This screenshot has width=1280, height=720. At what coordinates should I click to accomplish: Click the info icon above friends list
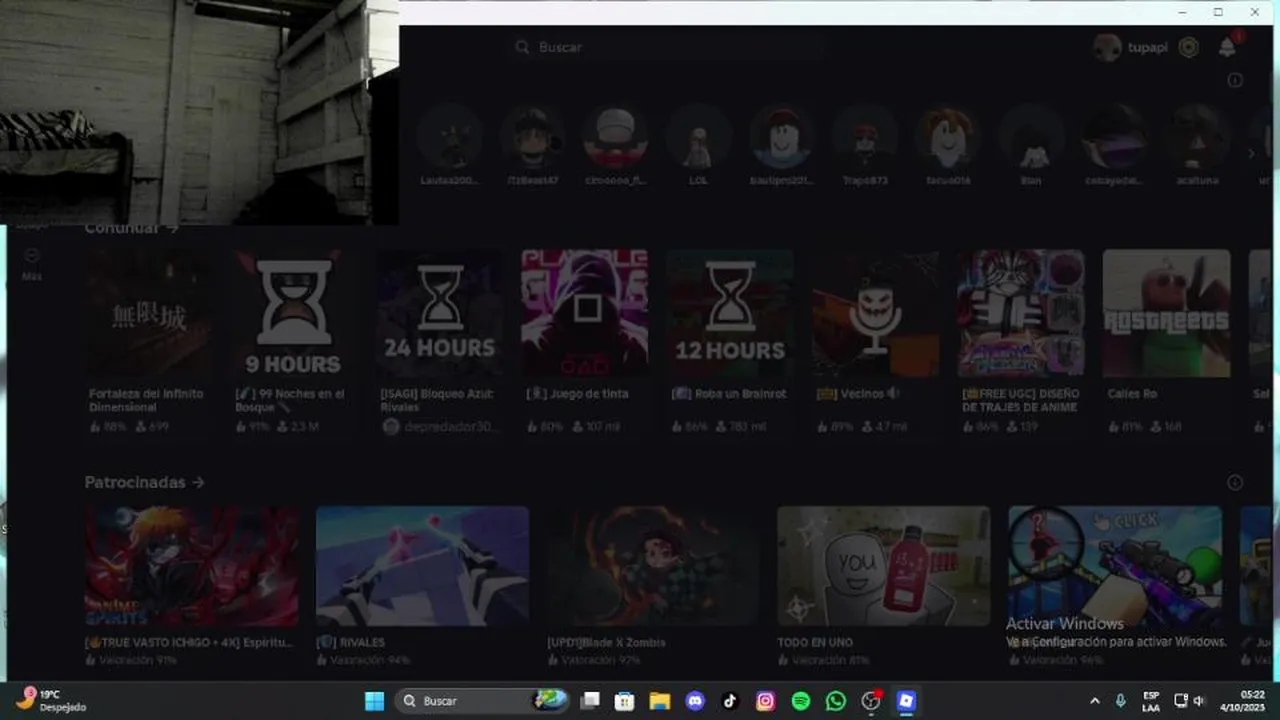pos(1235,80)
